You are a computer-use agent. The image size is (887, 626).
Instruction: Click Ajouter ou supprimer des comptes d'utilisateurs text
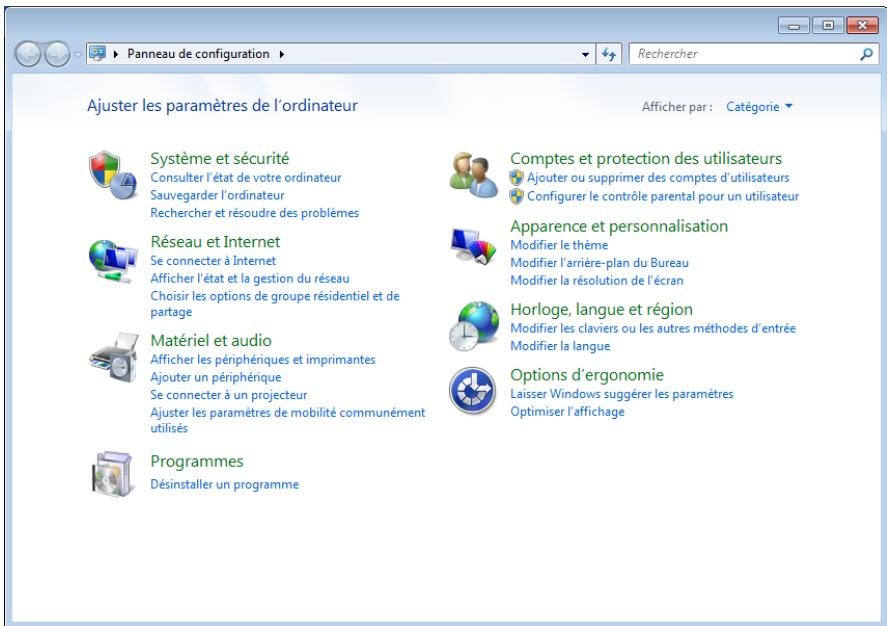[658, 178]
